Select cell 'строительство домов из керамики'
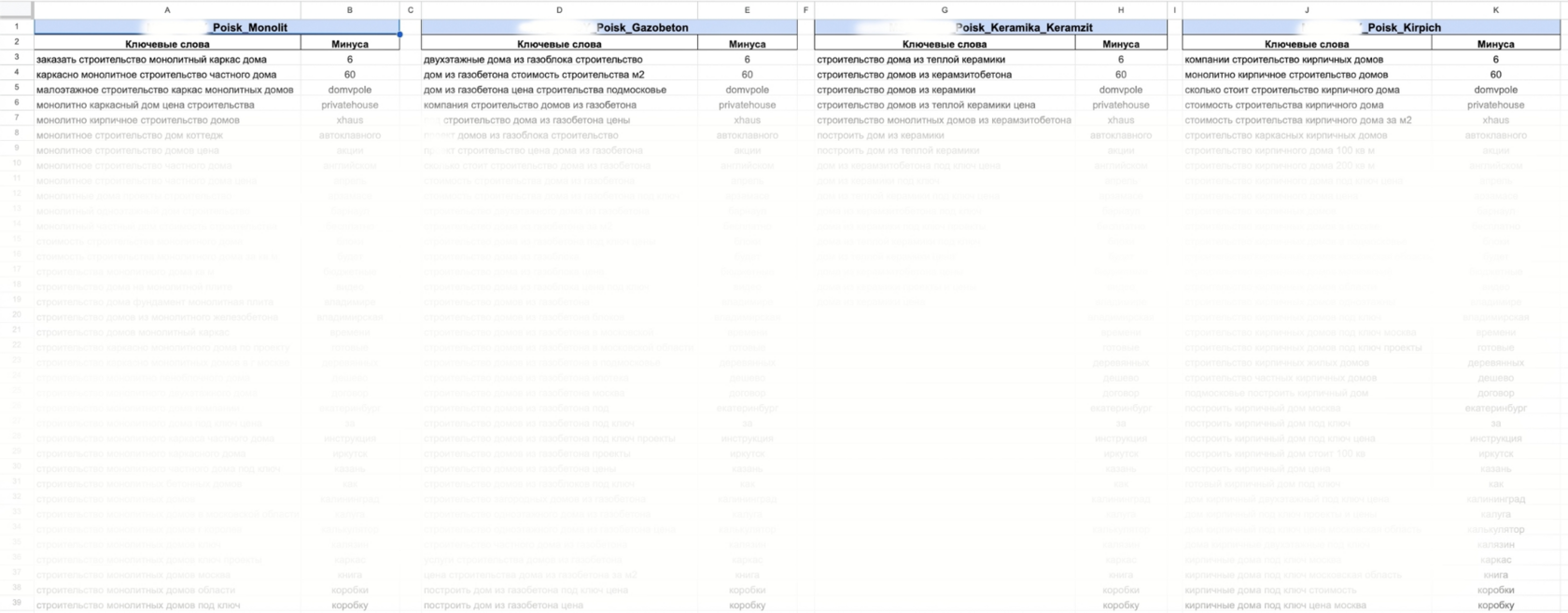The height and width of the screenshot is (613, 1568). pyautogui.click(x=945, y=90)
